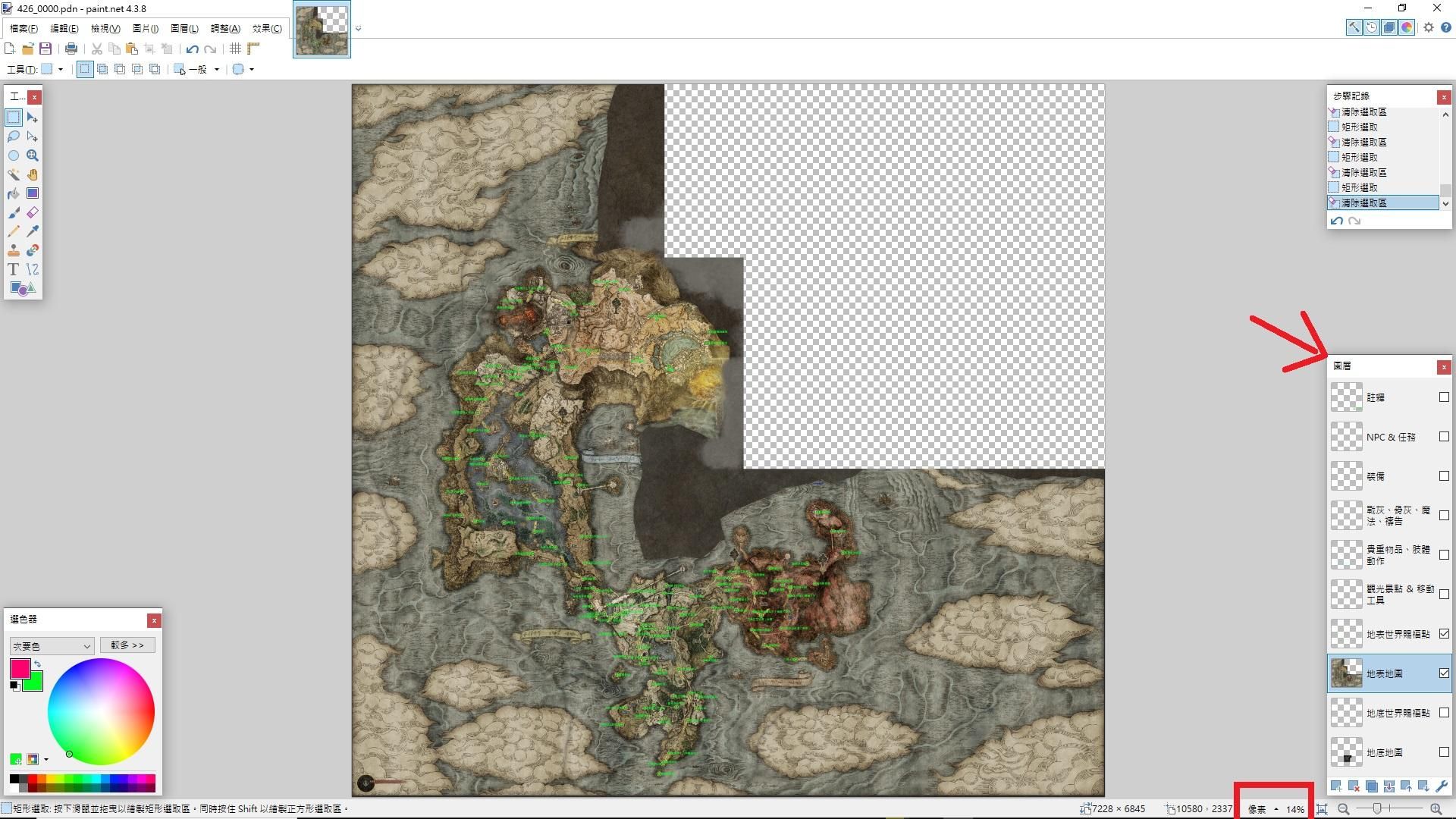Select the Clone Stamp tool
Viewport: 1456px width, 819px height.
tap(14, 250)
